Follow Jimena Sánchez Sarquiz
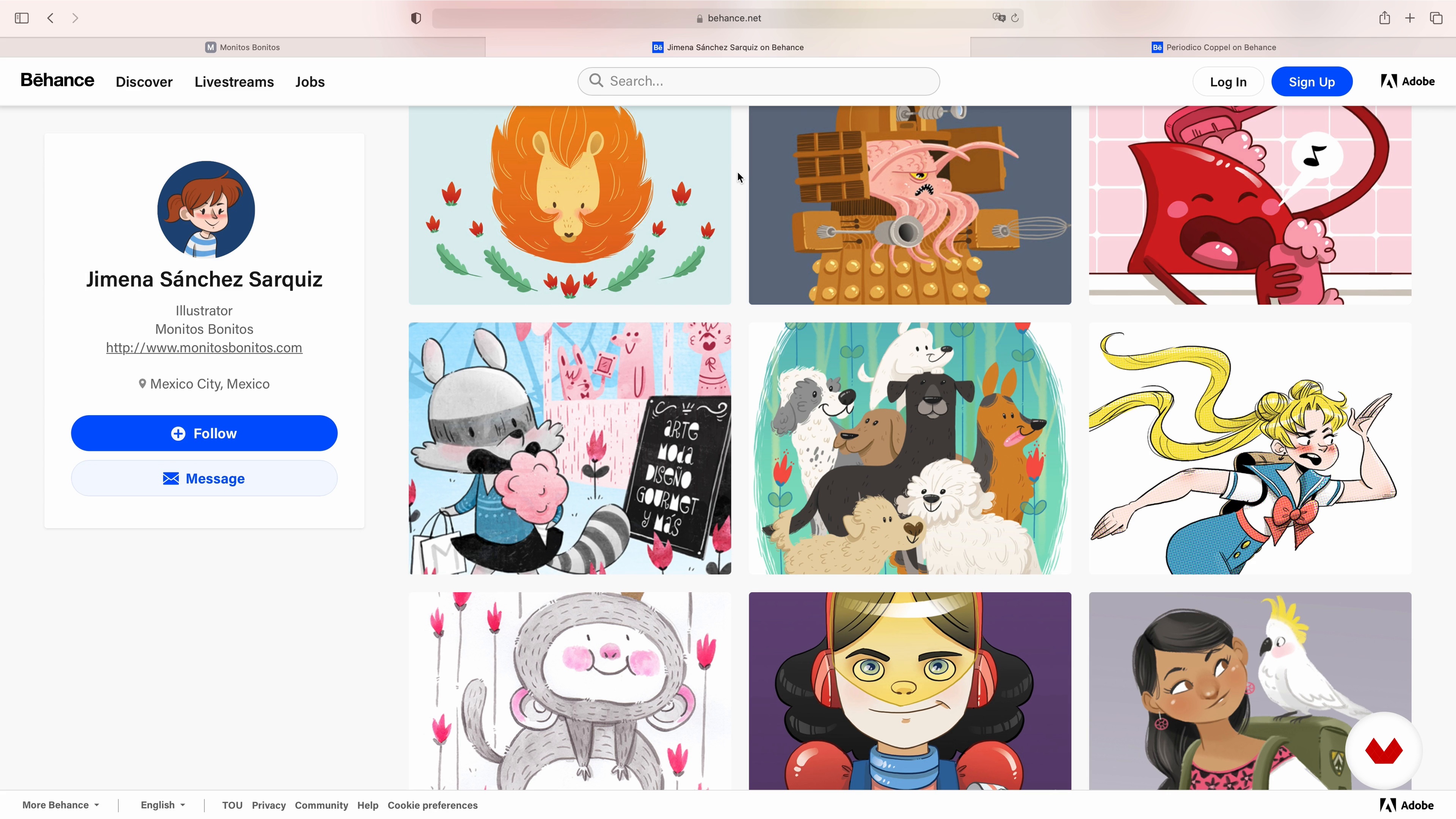Image resolution: width=1456 pixels, height=819 pixels. 204,433
